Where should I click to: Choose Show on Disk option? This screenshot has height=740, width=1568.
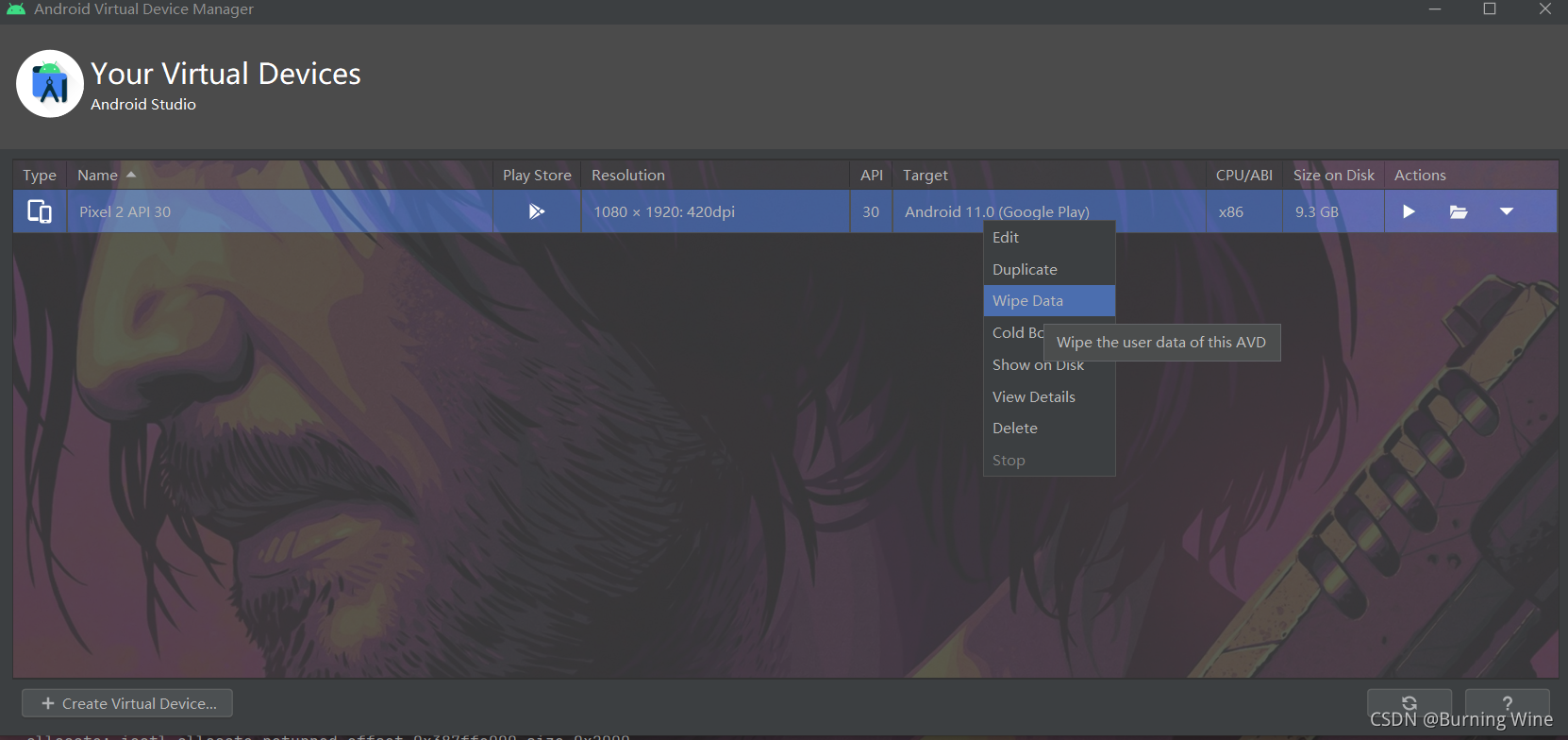(1049, 365)
